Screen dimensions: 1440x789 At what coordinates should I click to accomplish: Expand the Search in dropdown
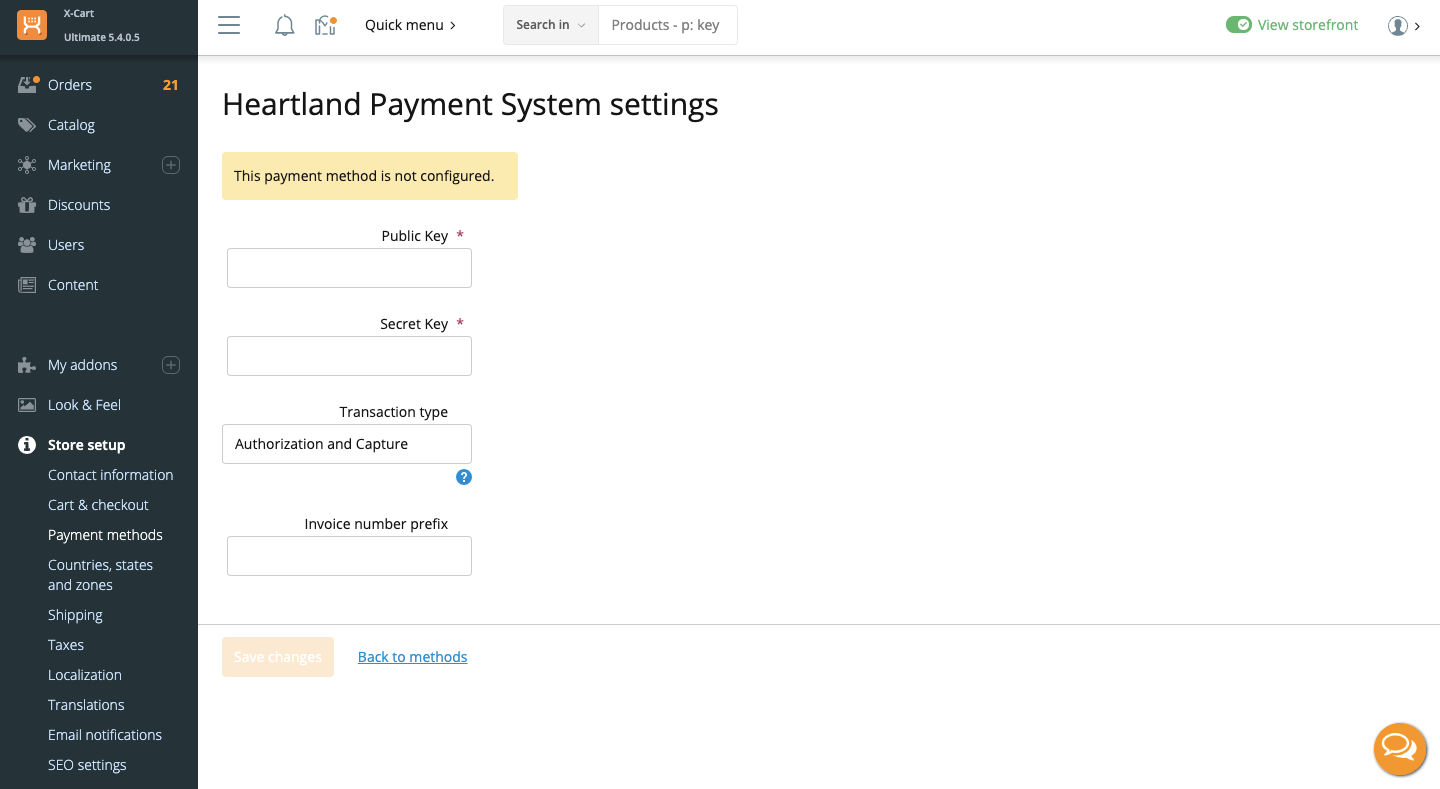pos(550,25)
